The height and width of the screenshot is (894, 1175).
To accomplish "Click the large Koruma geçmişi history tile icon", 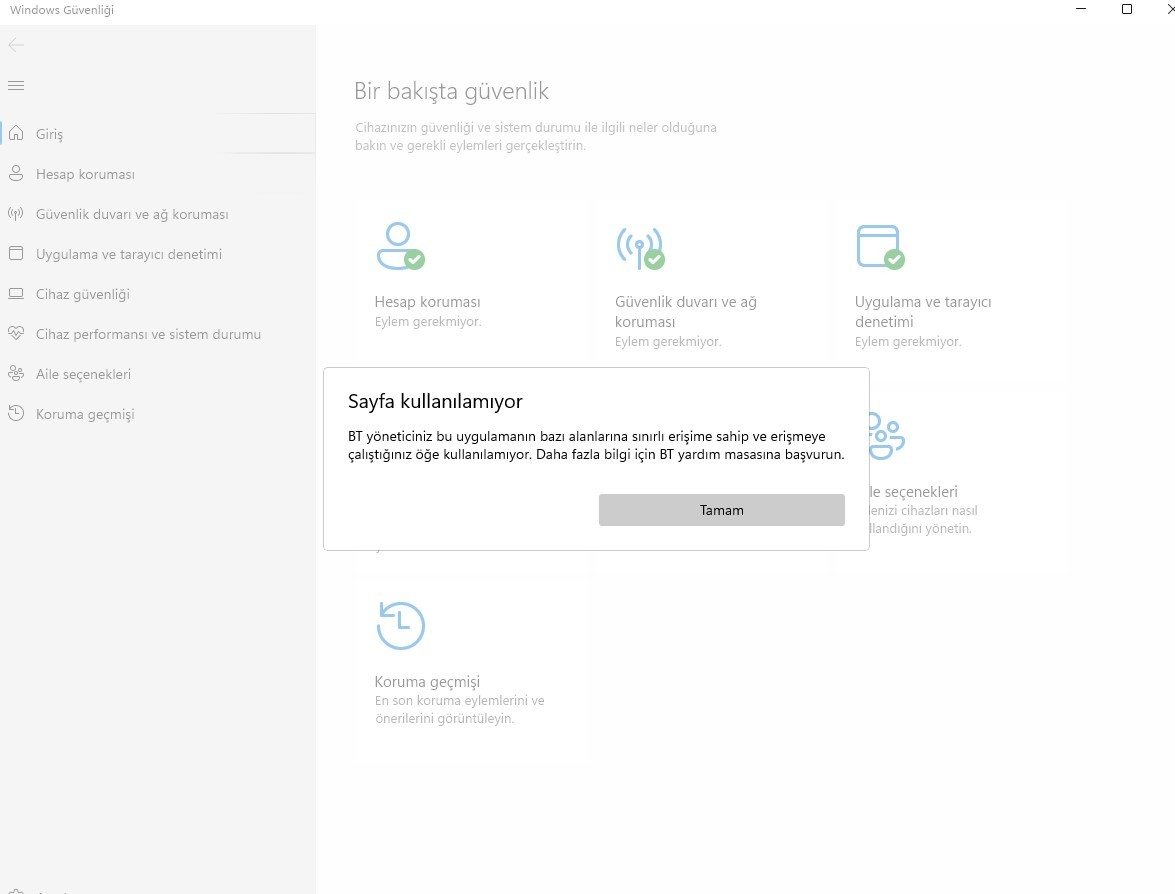I will [x=400, y=626].
